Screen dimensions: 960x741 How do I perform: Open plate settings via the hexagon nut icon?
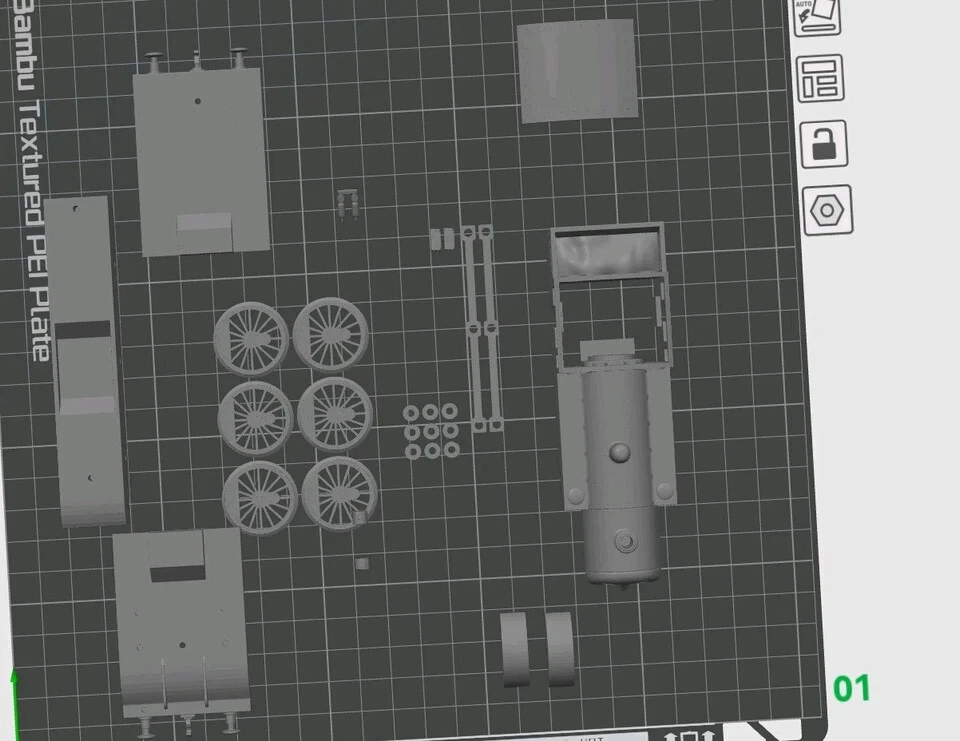tap(827, 210)
